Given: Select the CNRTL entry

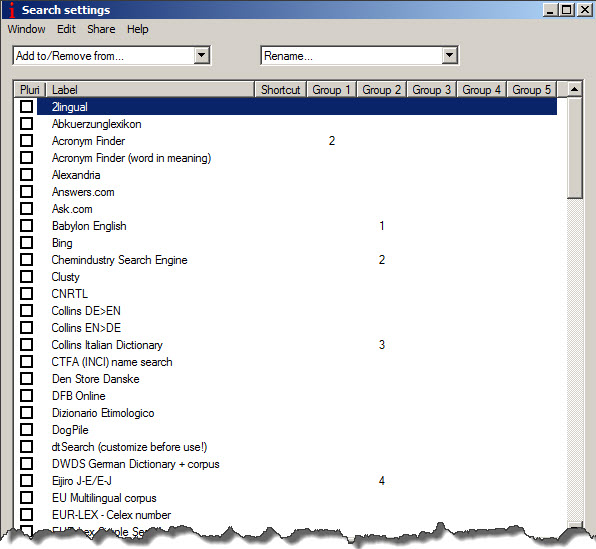Looking at the screenshot, I should coord(70,294).
